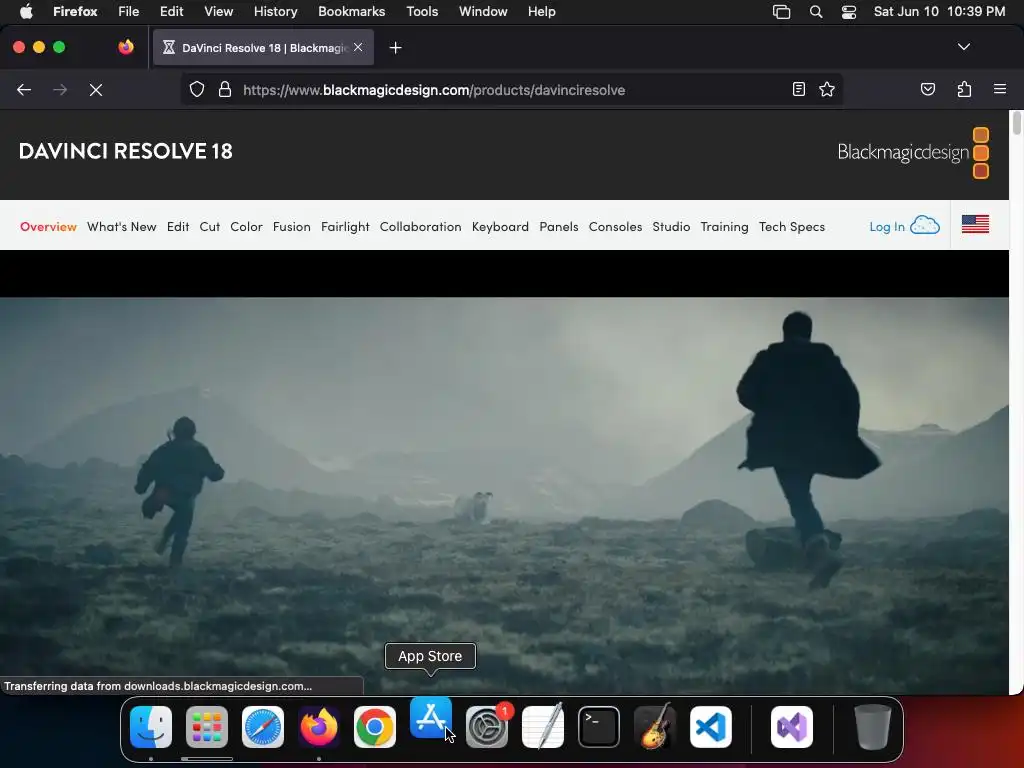Open Visual Studio Code from the Dock

(711, 727)
